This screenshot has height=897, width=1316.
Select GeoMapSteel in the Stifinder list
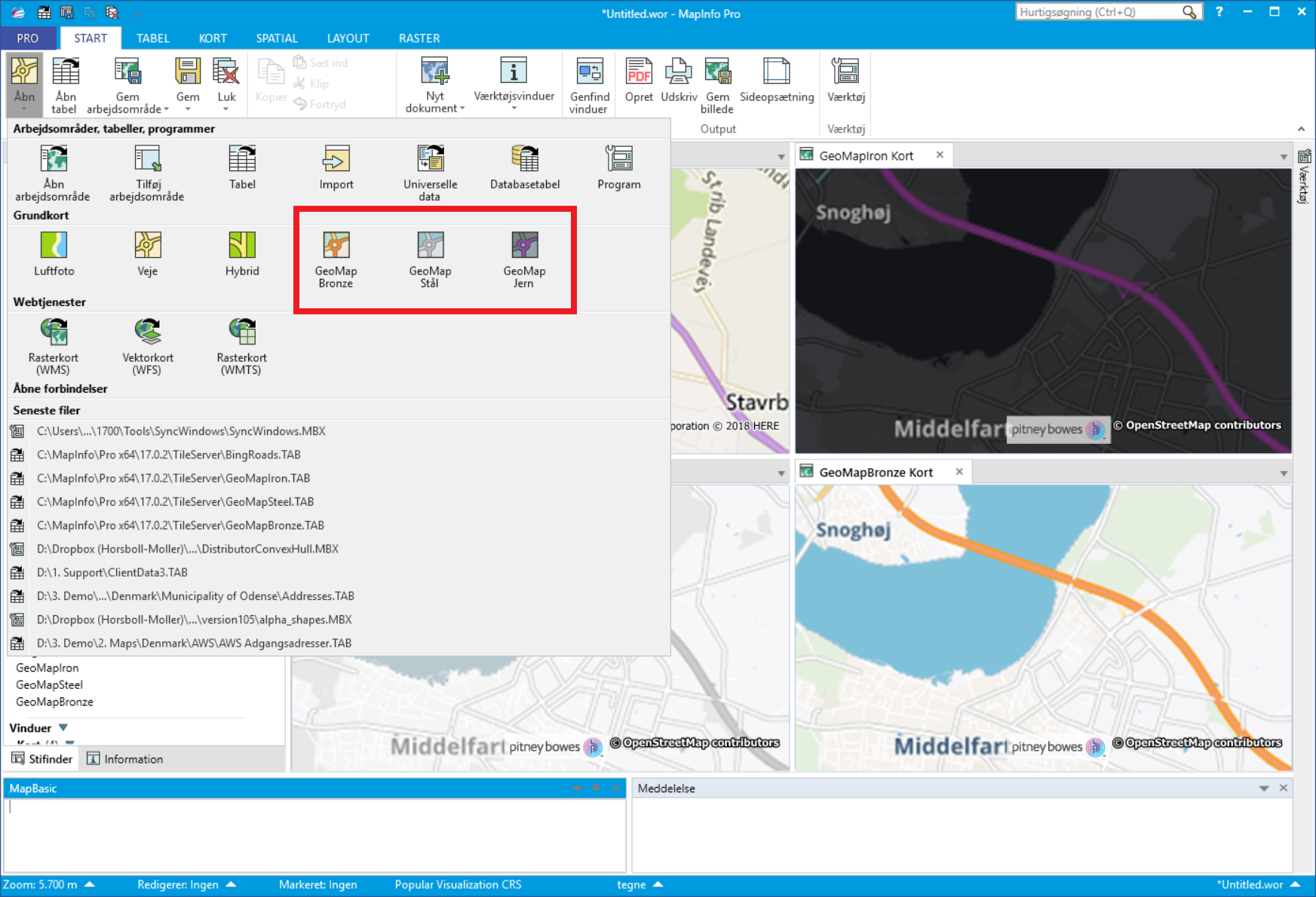tap(49, 684)
